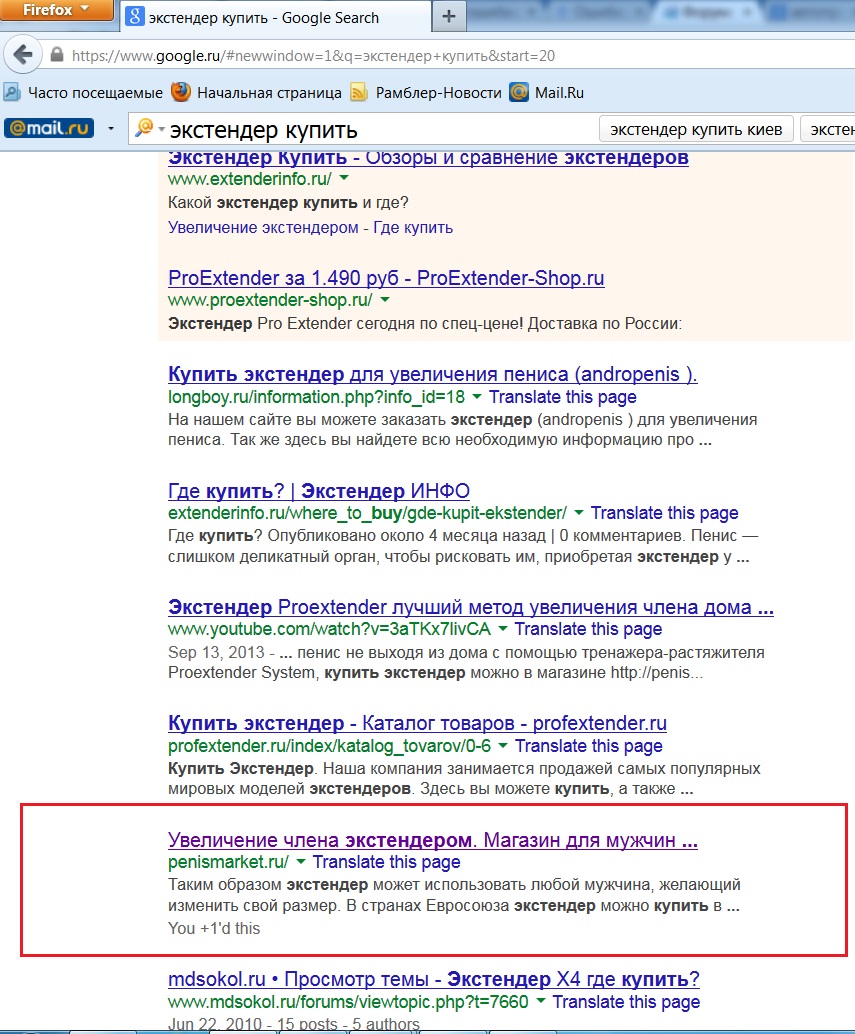Viewport: 855px width, 1034px height.
Task: Open 'Экстендер Купить - Обзоры и сравнение' ad link
Action: [428, 158]
